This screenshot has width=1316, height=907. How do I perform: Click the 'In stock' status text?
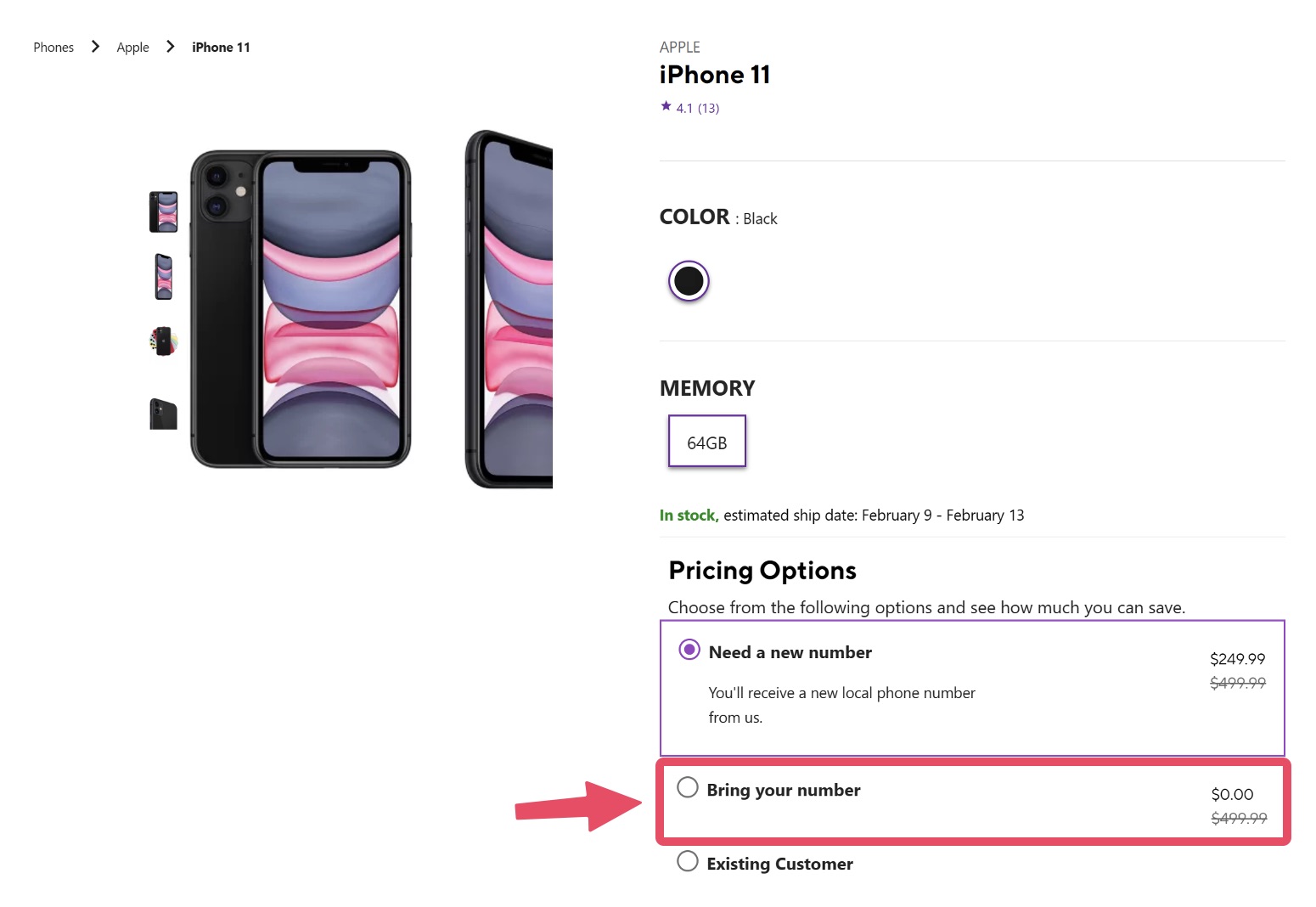[x=688, y=515]
